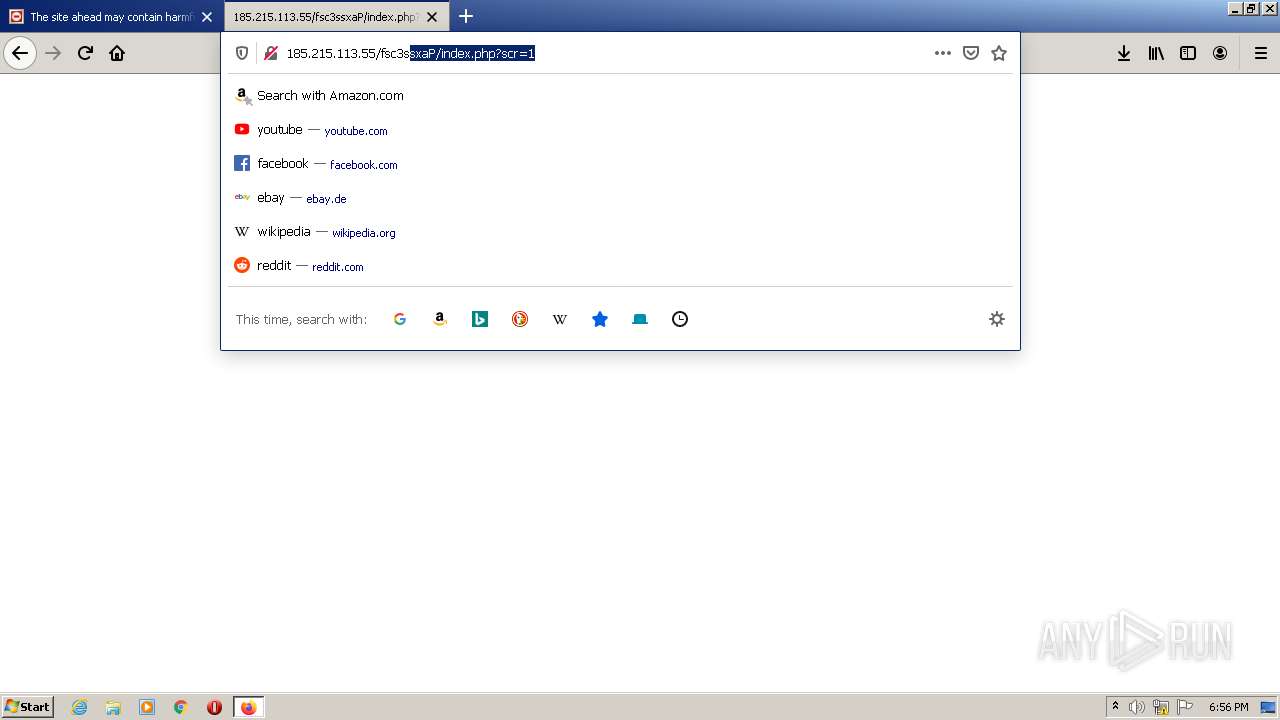
Task: Open the Firefox home page
Action: 117,53
